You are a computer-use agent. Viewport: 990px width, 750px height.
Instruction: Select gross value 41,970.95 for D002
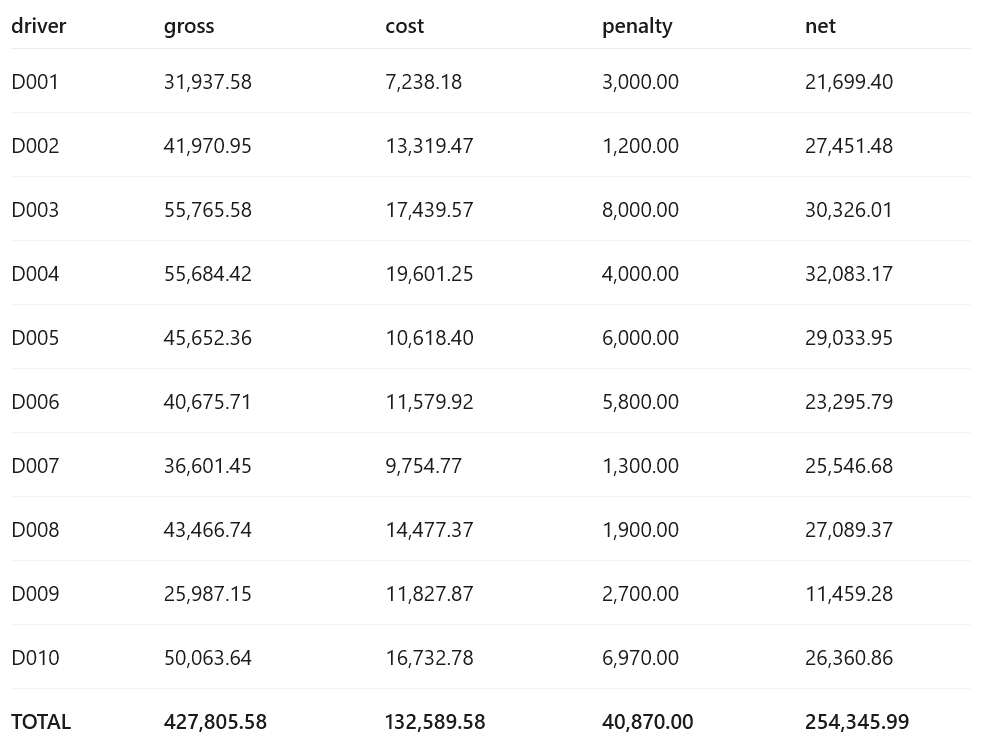coord(208,146)
